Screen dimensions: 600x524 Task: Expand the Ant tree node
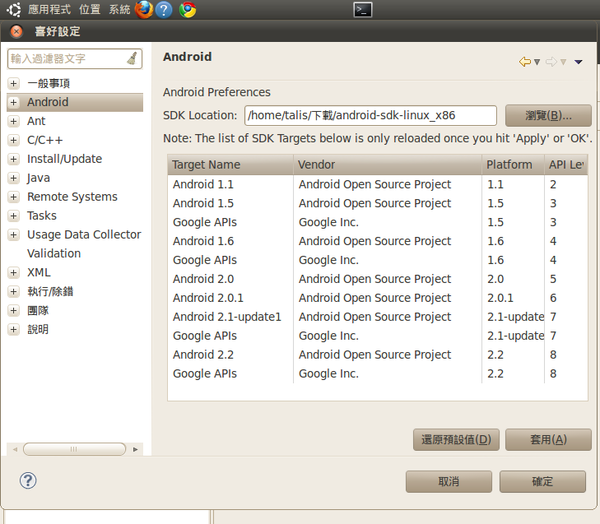[13, 121]
